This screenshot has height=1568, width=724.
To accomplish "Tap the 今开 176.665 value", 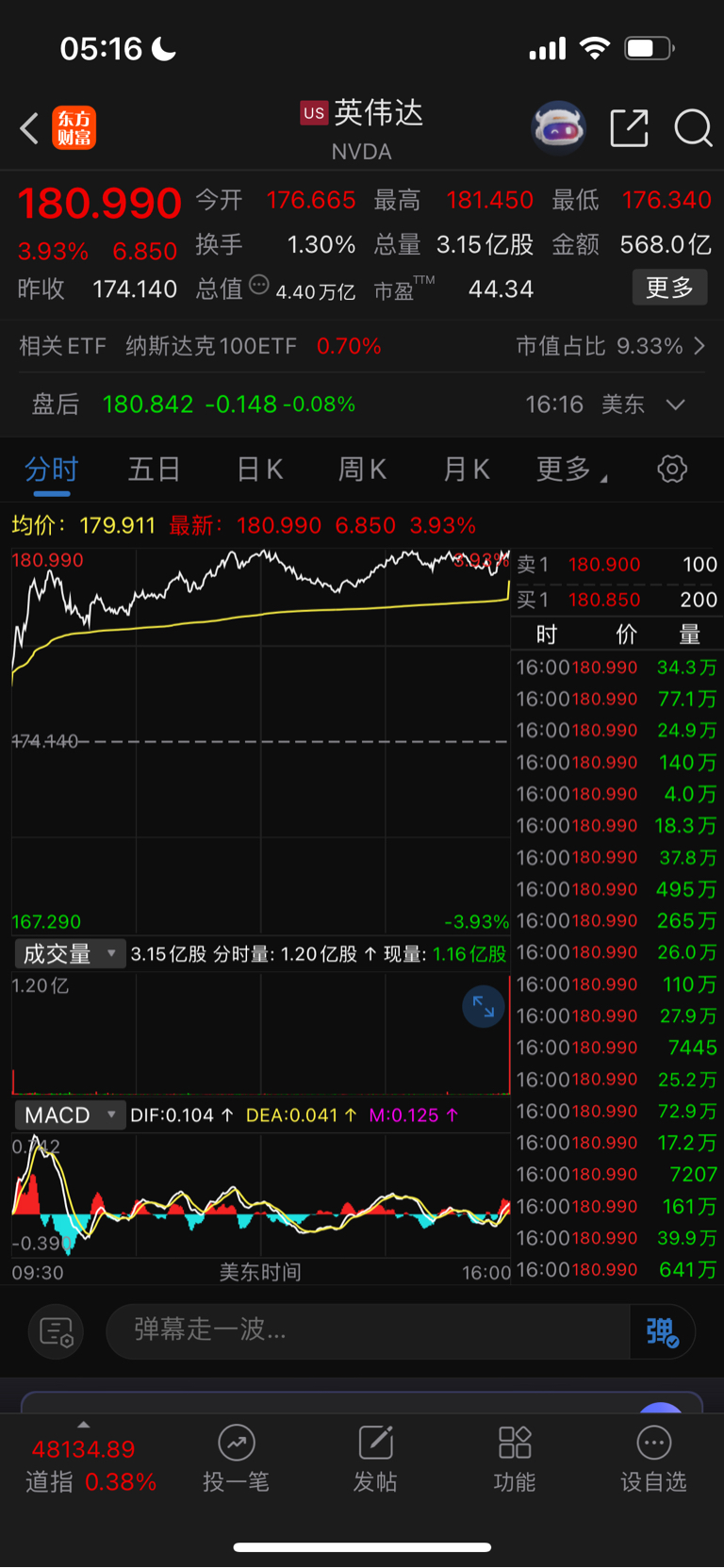I will [311, 200].
